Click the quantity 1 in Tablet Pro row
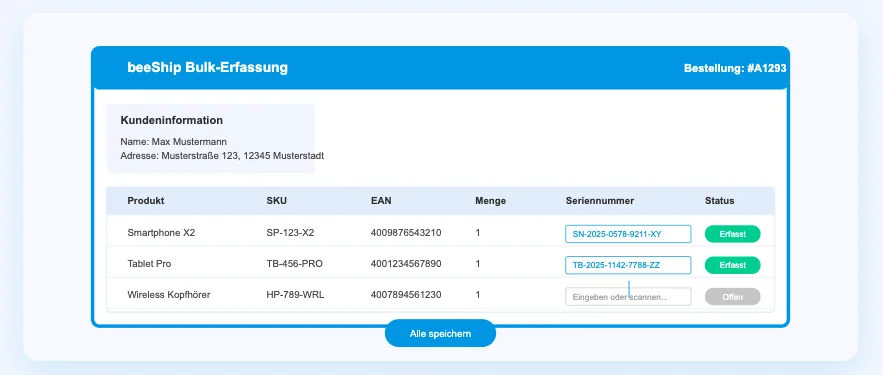The height and width of the screenshot is (375, 883). click(x=478, y=264)
